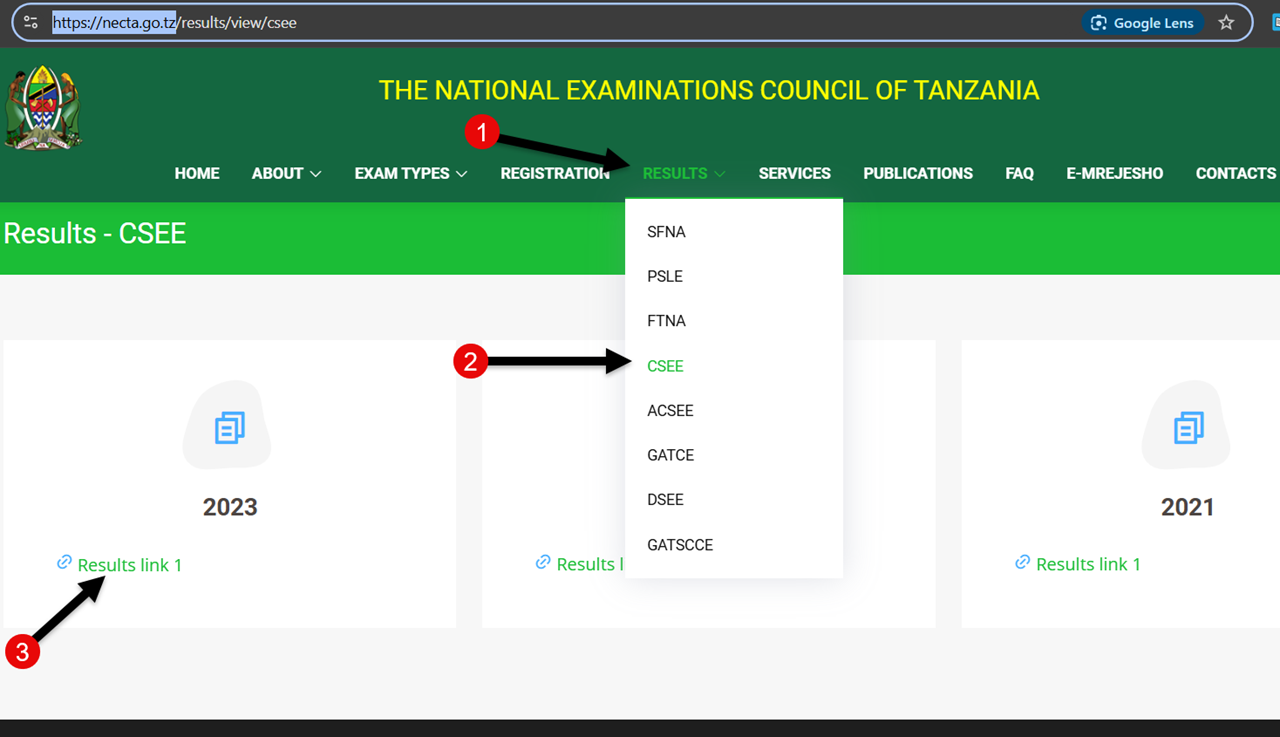This screenshot has width=1280, height=737.
Task: Click the 2021 document copy icon
Action: [x=1188, y=428]
